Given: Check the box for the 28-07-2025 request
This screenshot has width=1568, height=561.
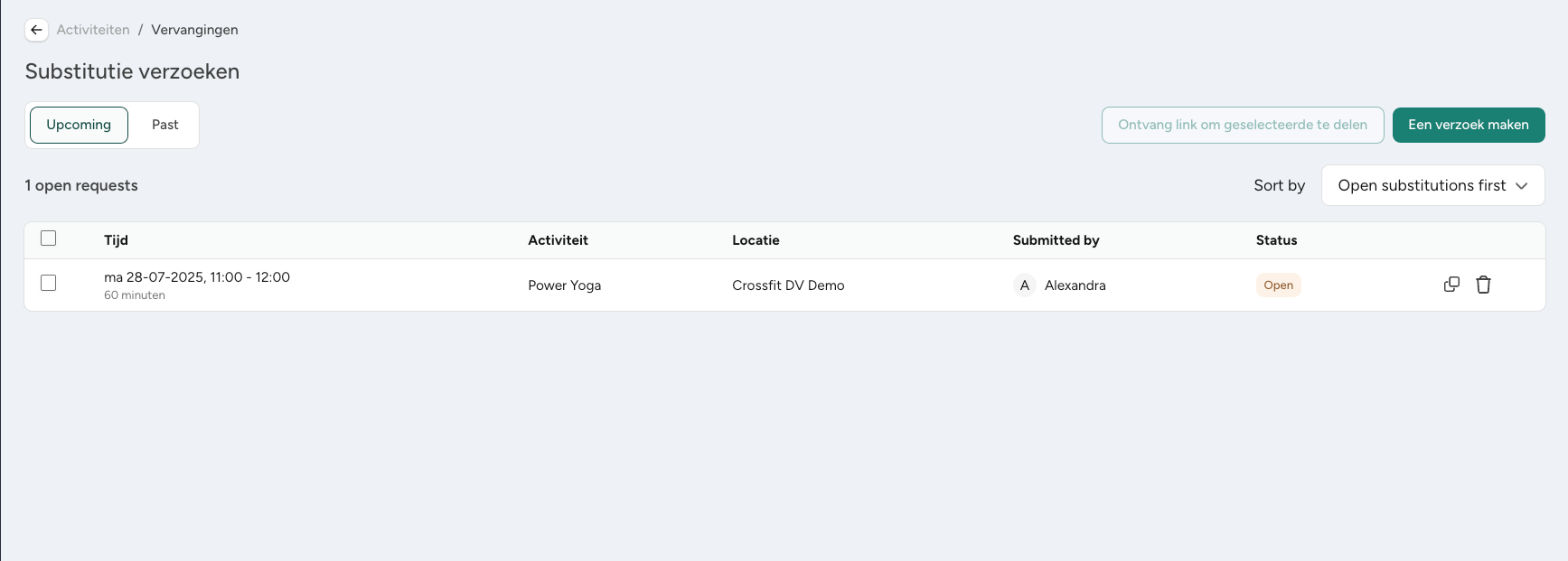Looking at the screenshot, I should (49, 284).
